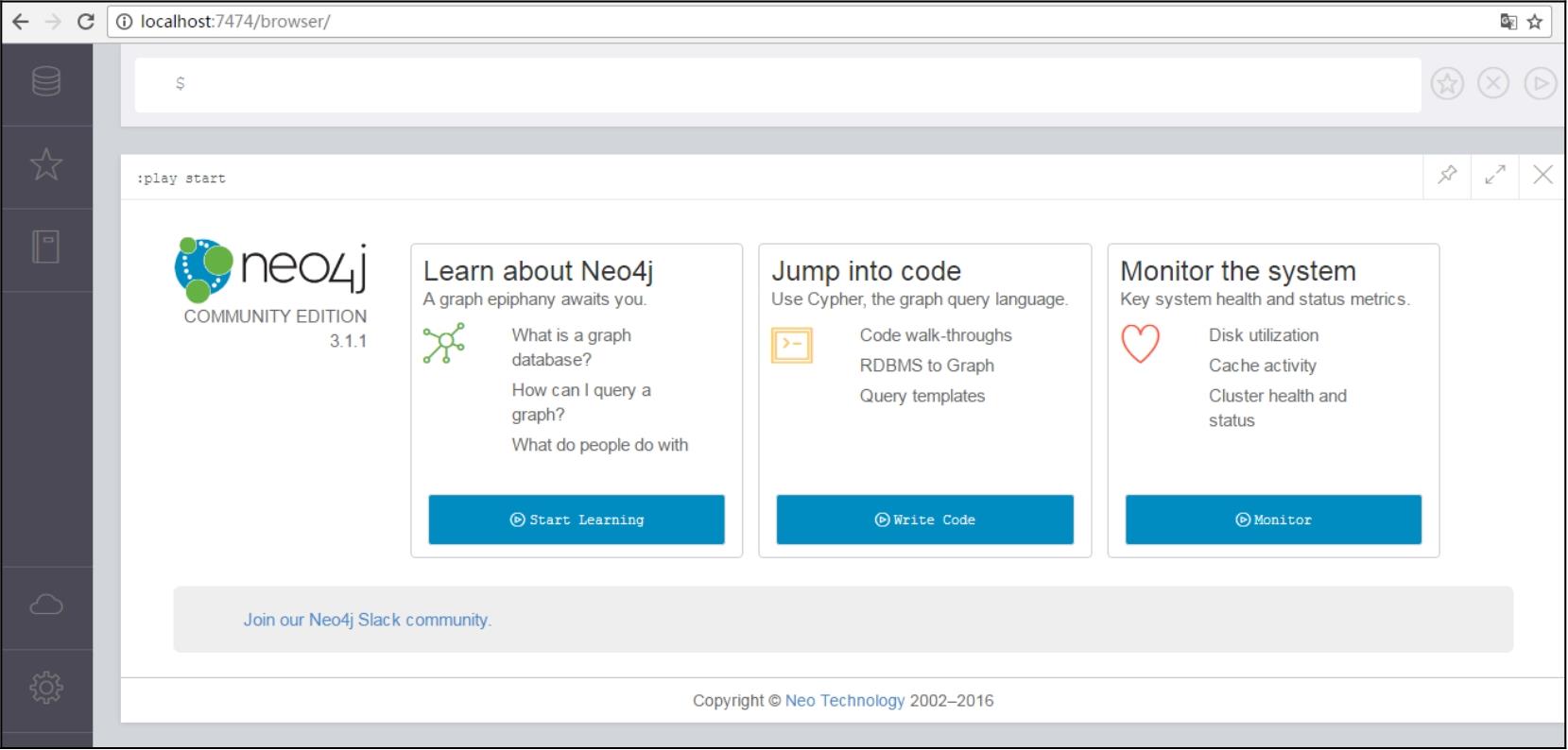Open the database information sidebar icon
The width and height of the screenshot is (1568, 750).
point(46,81)
